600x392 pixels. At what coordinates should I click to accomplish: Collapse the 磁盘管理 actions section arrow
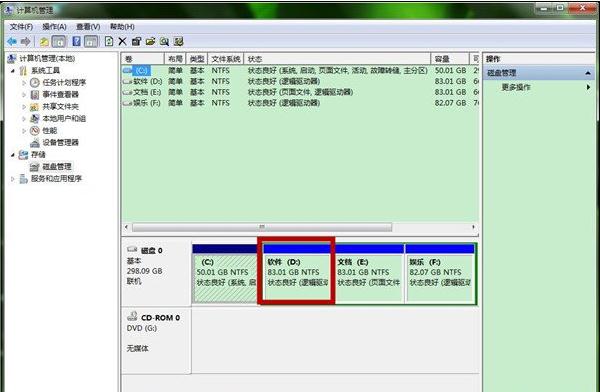(588, 73)
